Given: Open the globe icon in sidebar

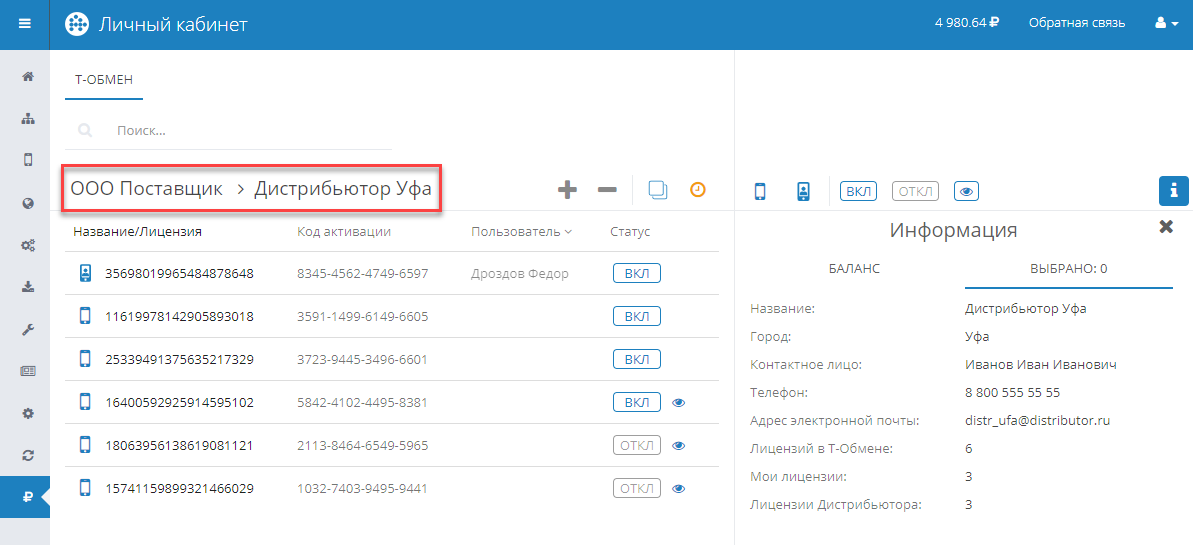Looking at the screenshot, I should (28, 203).
